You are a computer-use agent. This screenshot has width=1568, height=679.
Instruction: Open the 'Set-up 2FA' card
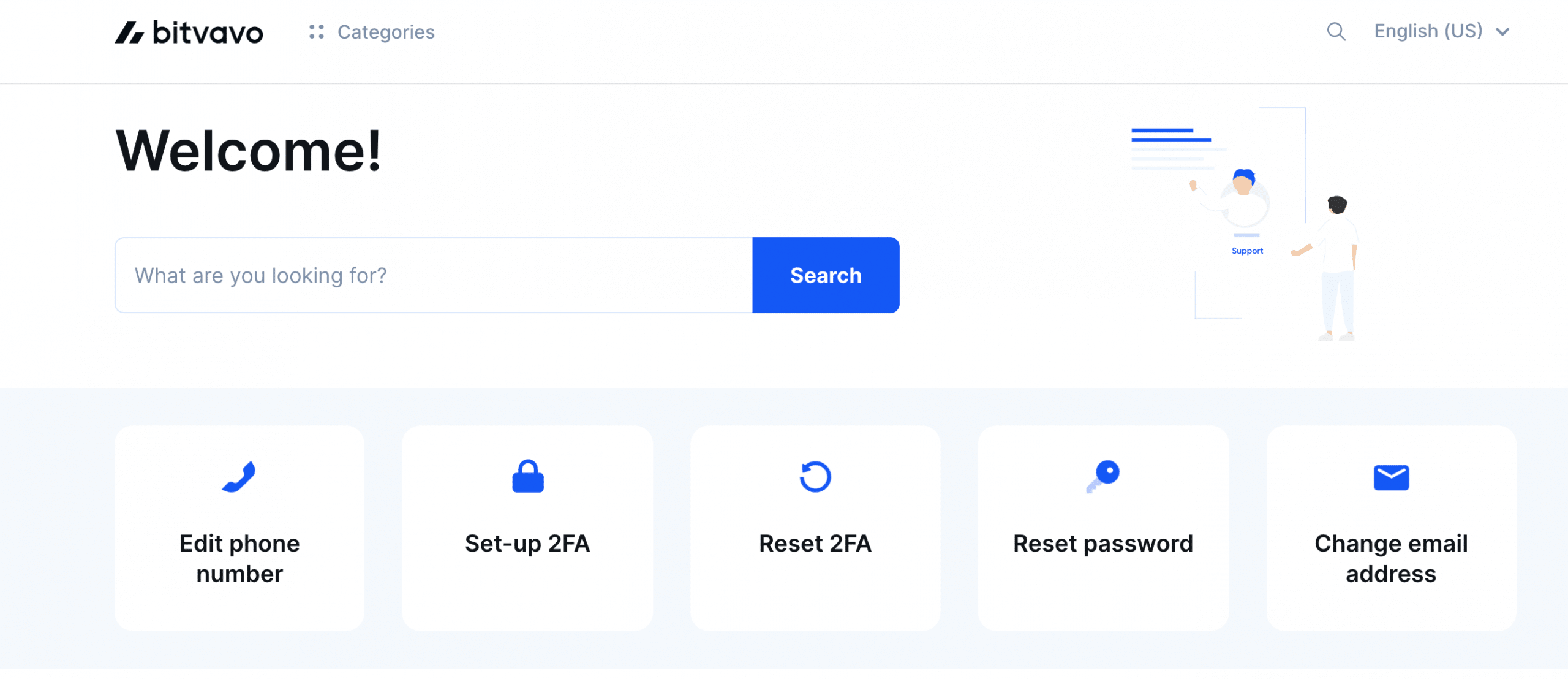[x=527, y=528]
